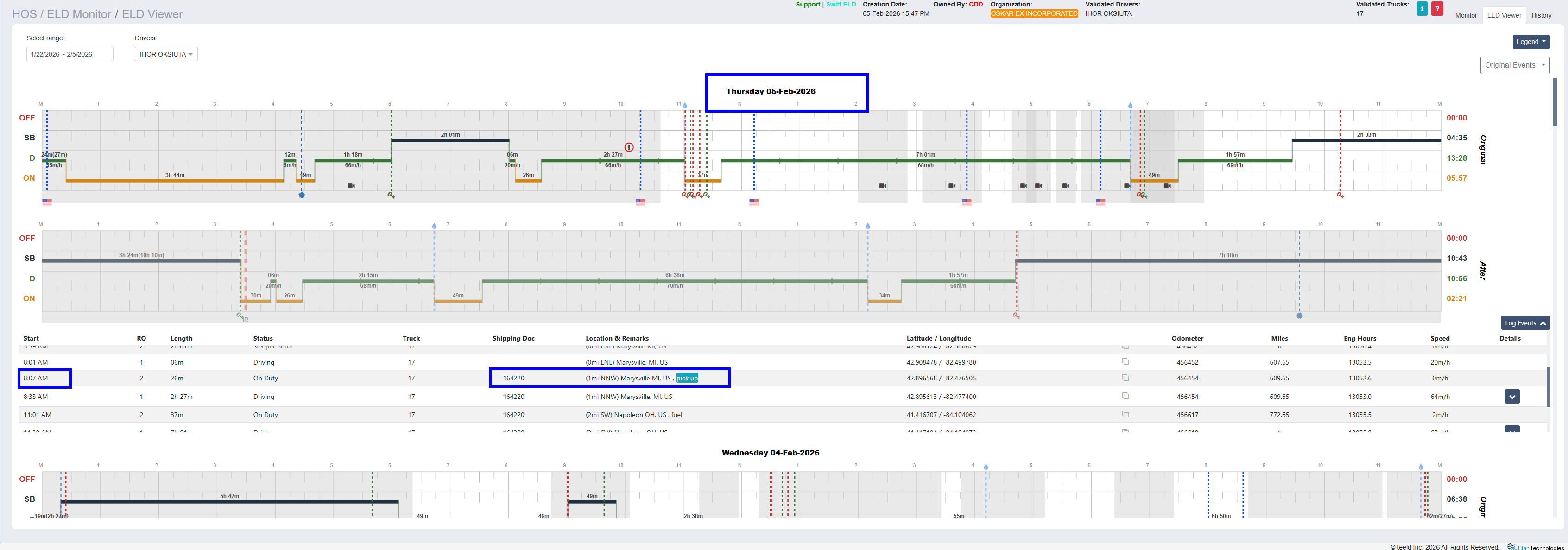Click the red violation warning circle on graph
Screen dimensions: 1568x550
point(629,147)
